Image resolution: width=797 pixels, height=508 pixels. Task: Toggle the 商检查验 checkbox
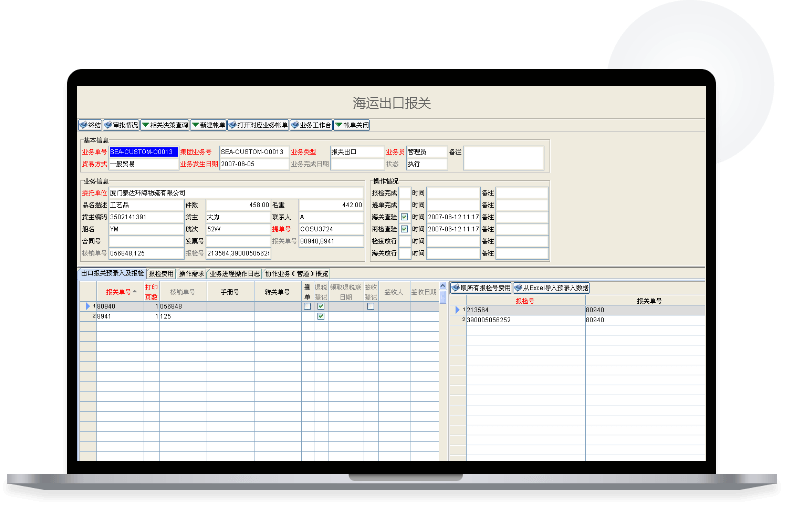(404, 229)
